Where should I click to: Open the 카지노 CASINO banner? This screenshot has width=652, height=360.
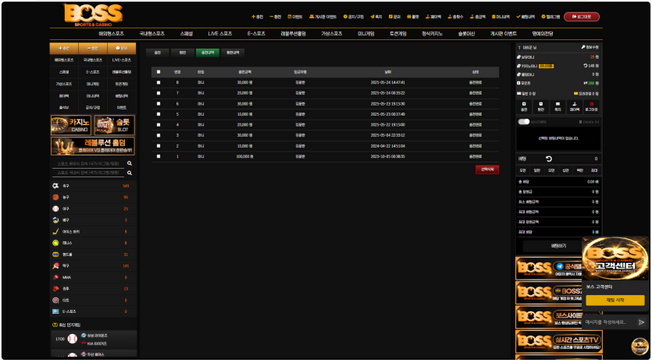tap(71, 125)
